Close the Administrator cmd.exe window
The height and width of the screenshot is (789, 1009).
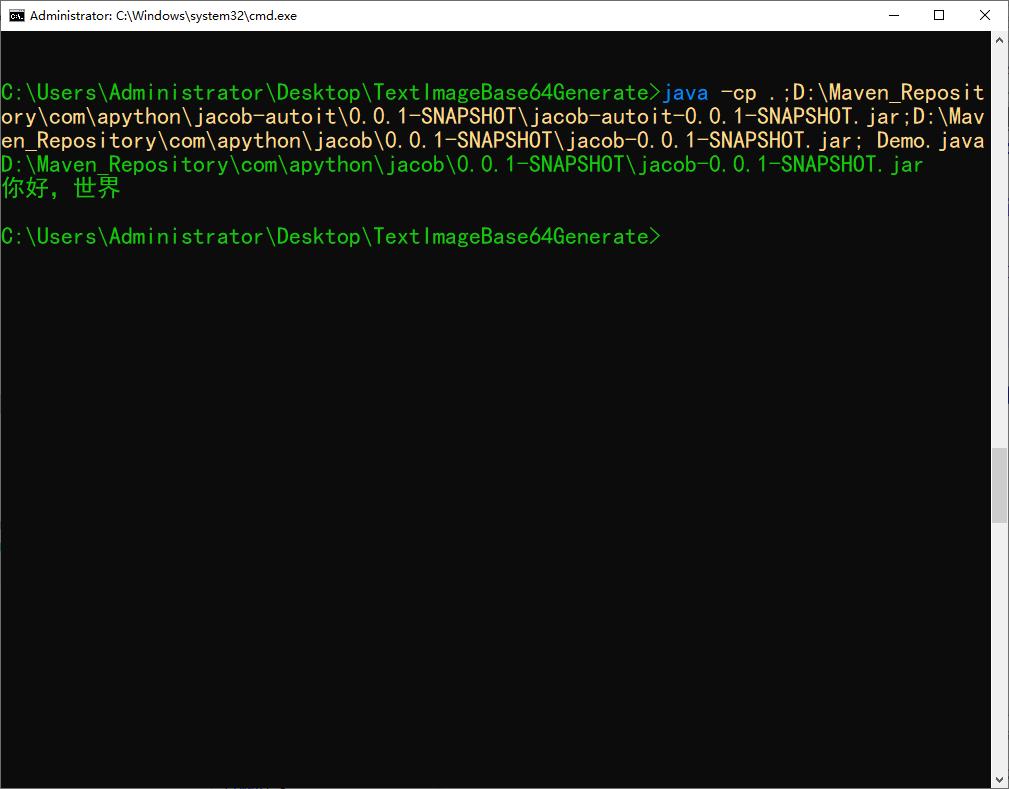tap(985, 15)
